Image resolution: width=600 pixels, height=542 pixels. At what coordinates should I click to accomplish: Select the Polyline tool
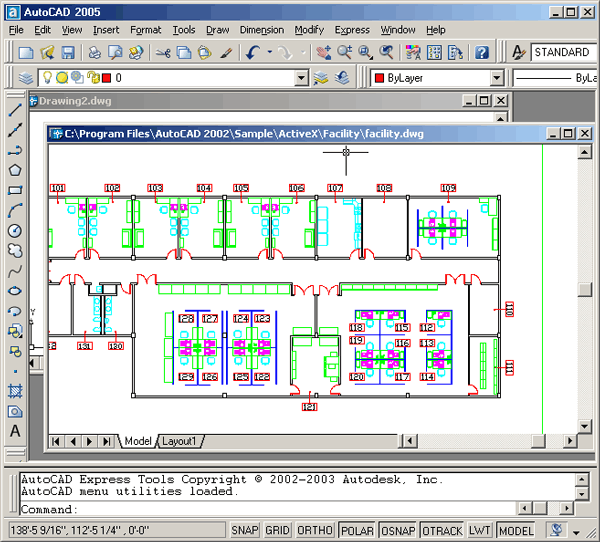coord(15,150)
